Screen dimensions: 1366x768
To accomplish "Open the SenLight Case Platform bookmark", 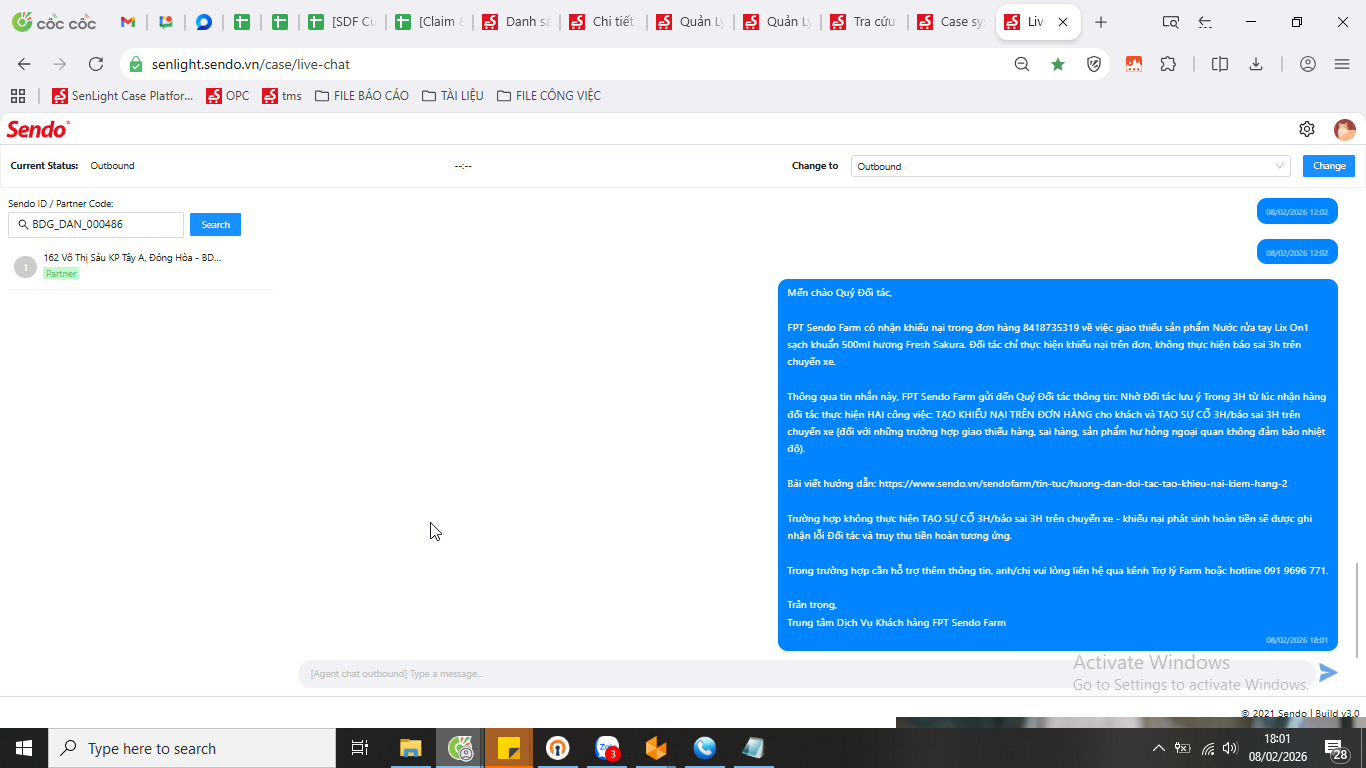I will 123,96.
